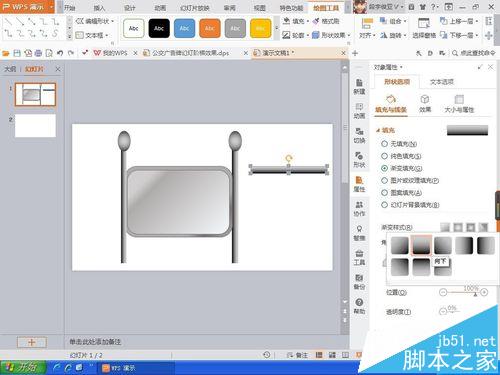The image size is (500, 375).
Task: Apply the orange Abc shape style
Action: 210,29
